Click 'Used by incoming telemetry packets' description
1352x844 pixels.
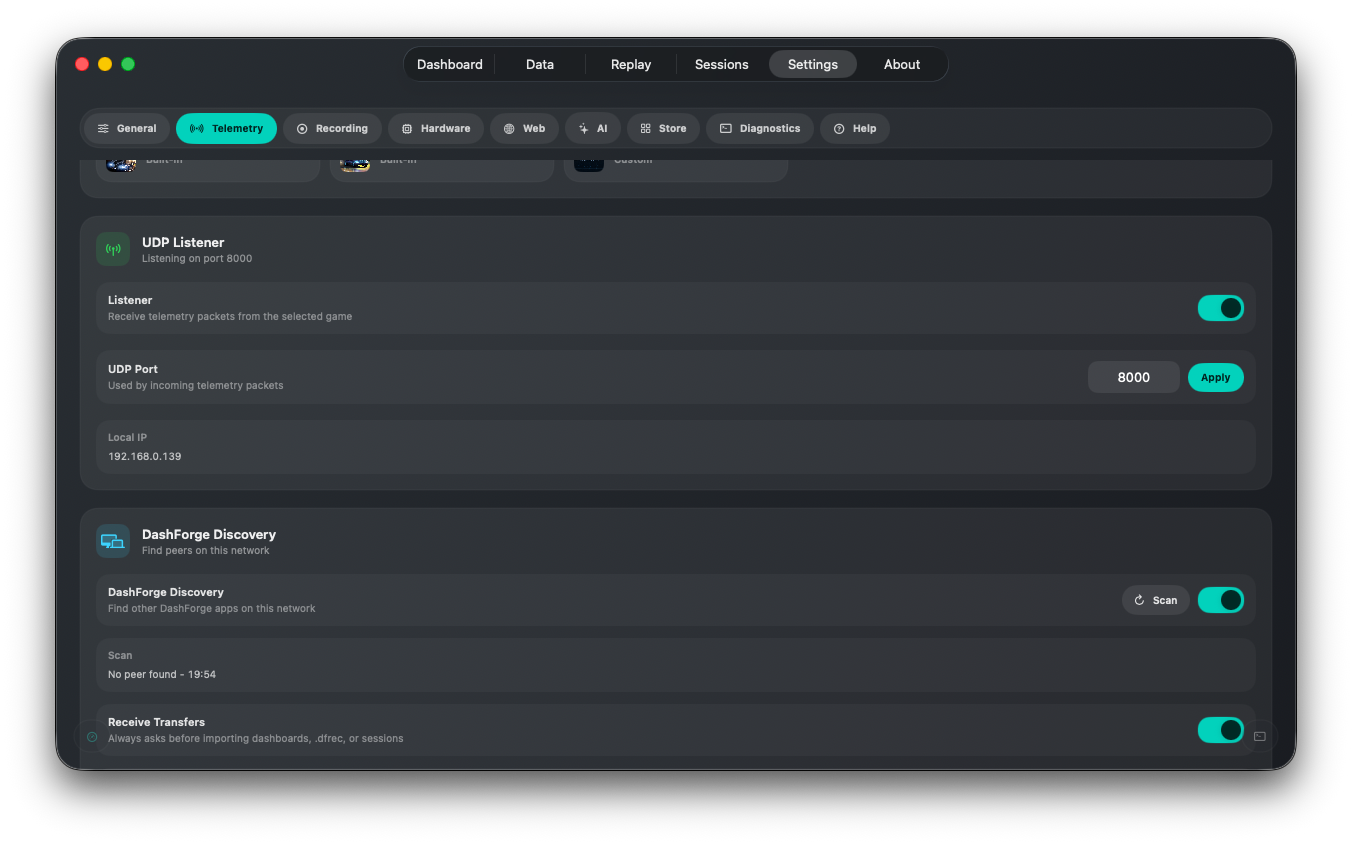coord(196,385)
